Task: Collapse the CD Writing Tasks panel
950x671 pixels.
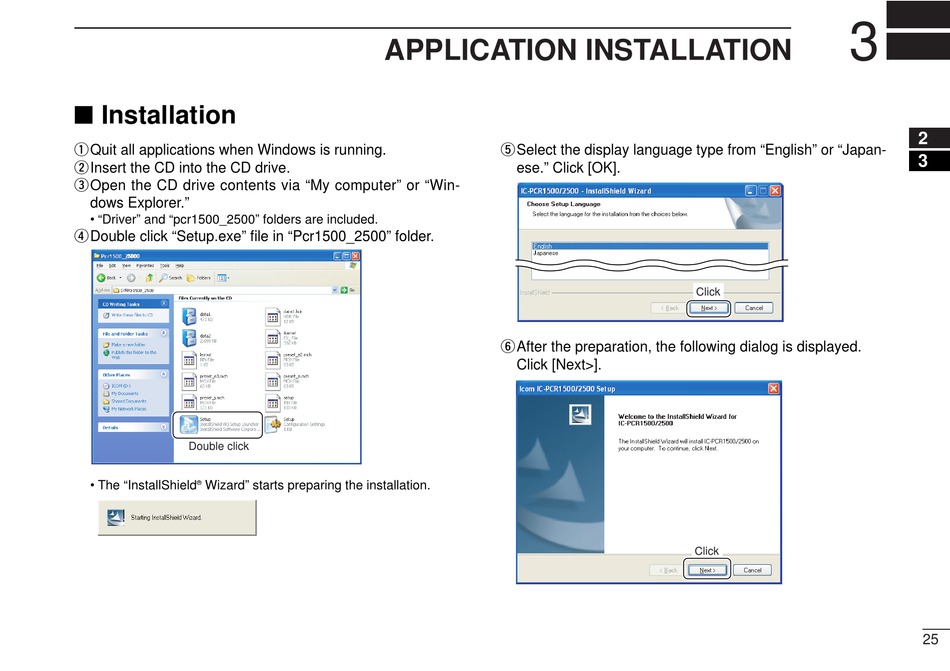Action: [164, 303]
